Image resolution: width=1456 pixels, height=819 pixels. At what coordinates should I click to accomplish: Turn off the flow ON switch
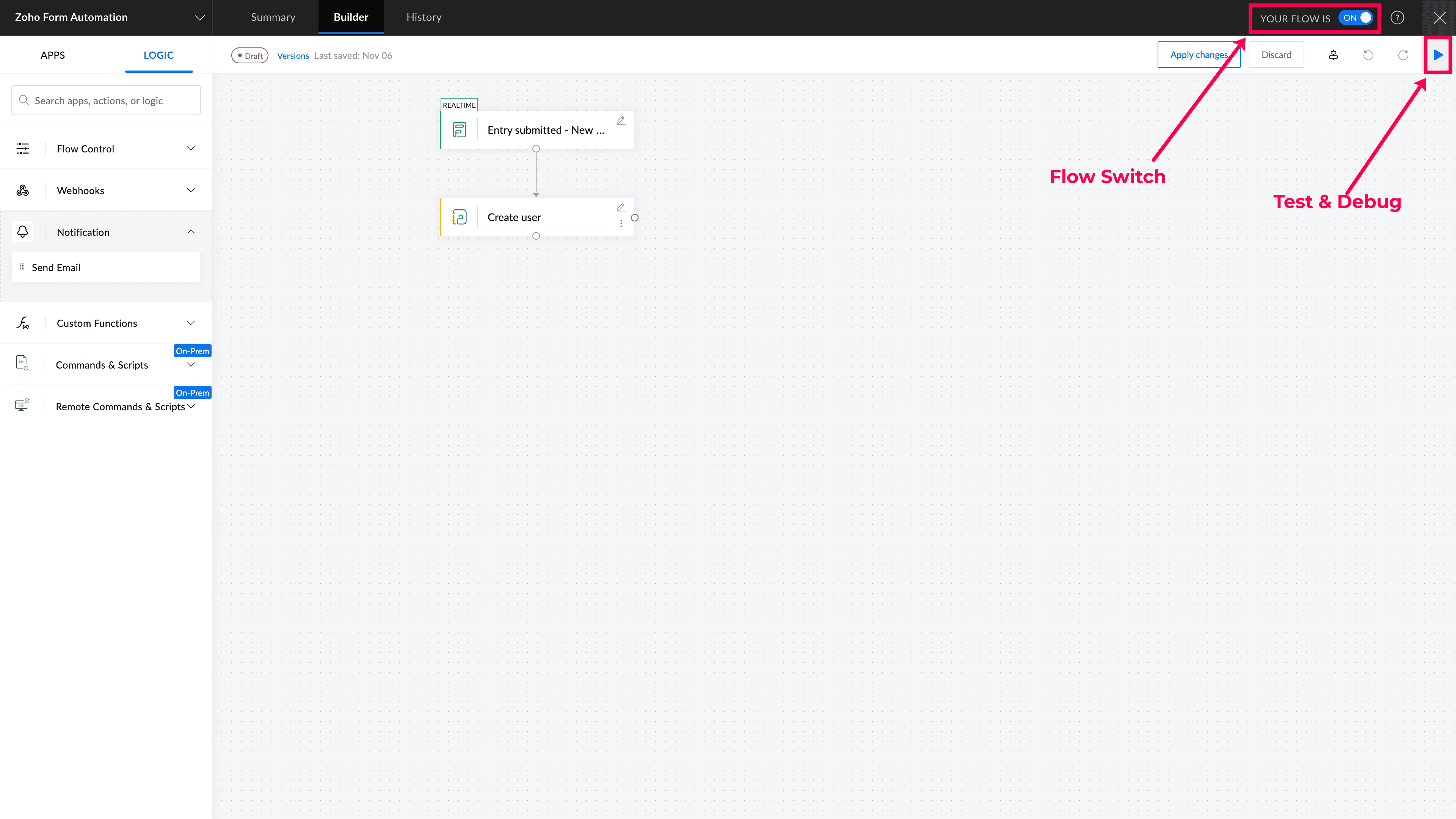pos(1356,17)
